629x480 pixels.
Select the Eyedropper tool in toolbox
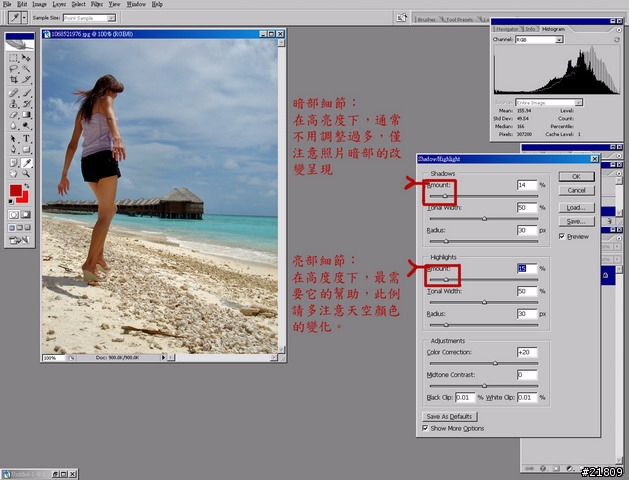tap(26, 163)
